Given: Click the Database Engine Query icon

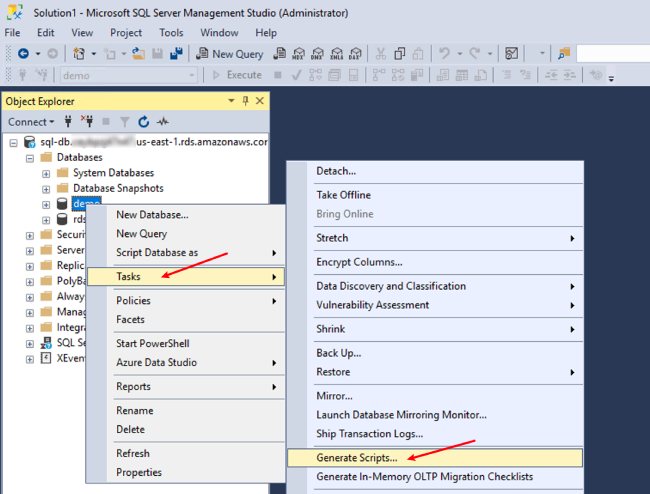Looking at the screenshot, I should pyautogui.click(x=279, y=53).
